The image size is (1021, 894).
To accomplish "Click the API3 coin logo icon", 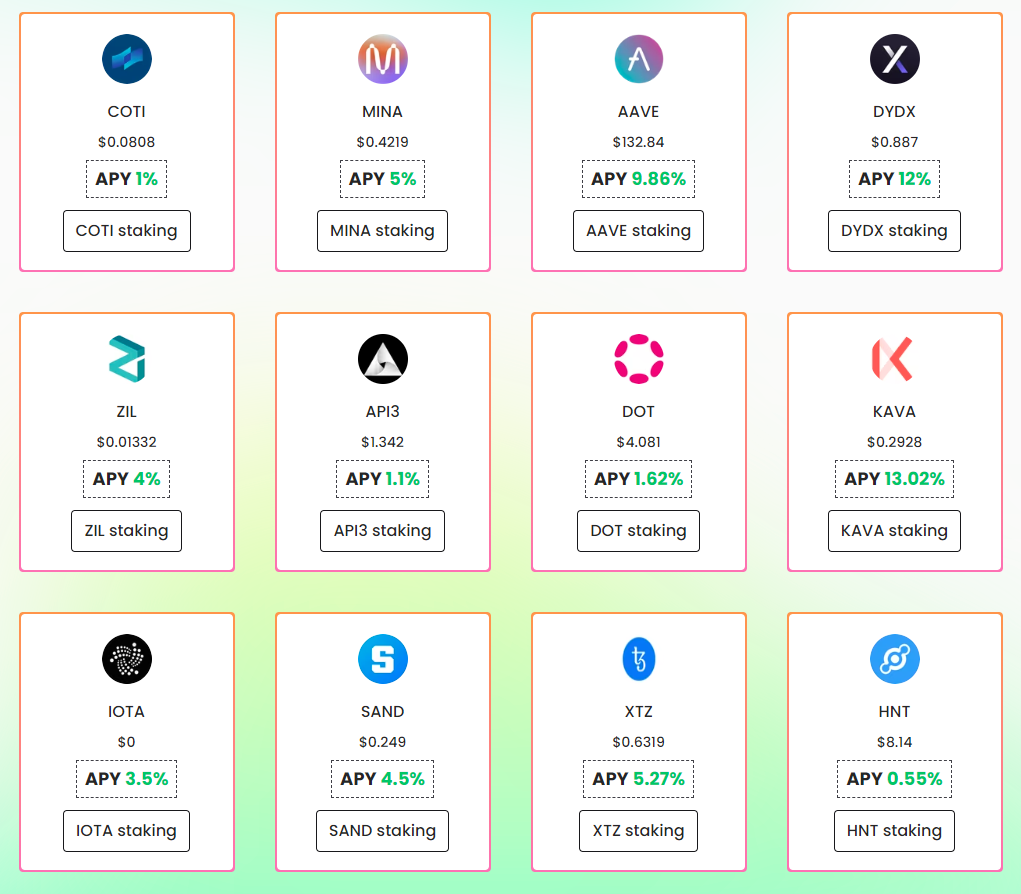I will click(382, 359).
